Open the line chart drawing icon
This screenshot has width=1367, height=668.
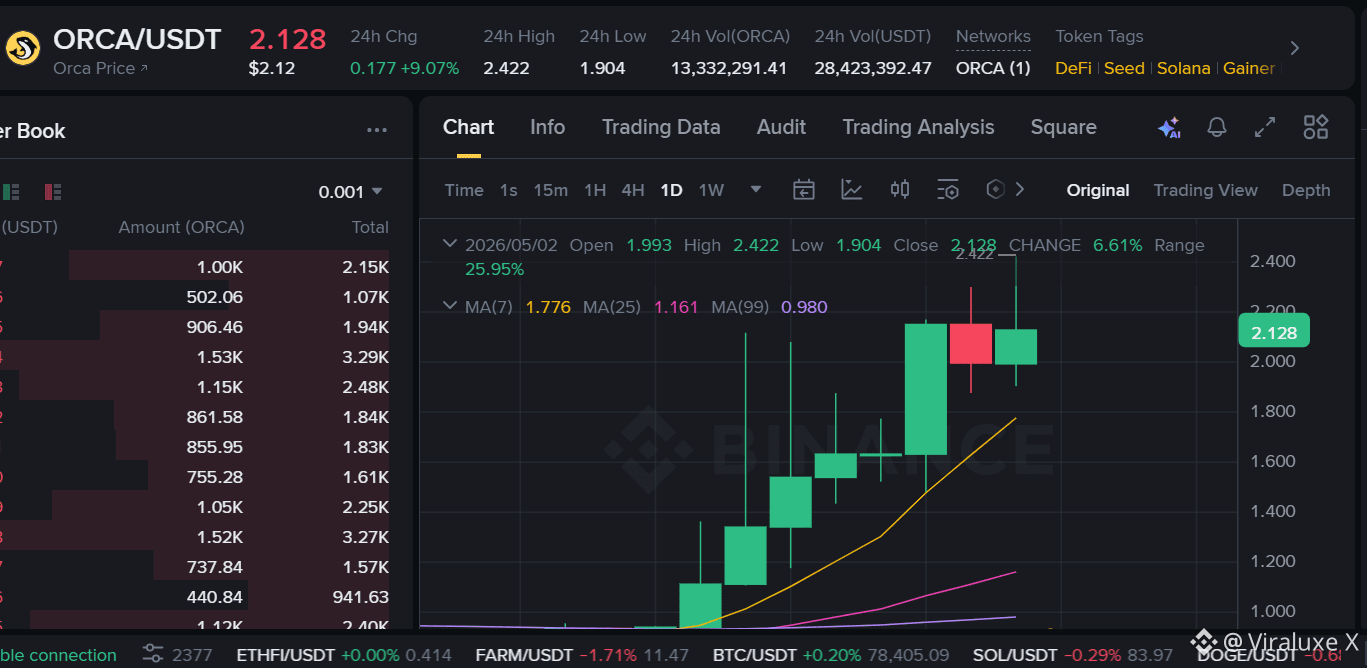[x=852, y=190]
